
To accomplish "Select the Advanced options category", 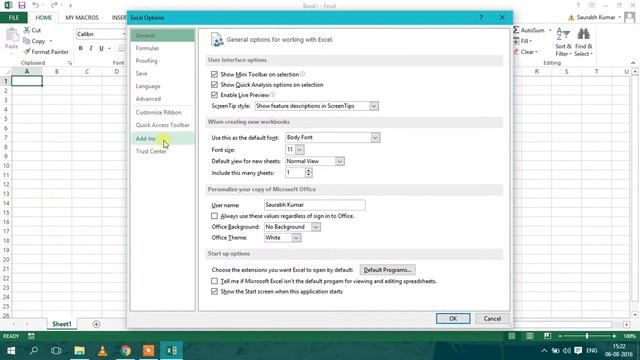I will pos(148,99).
